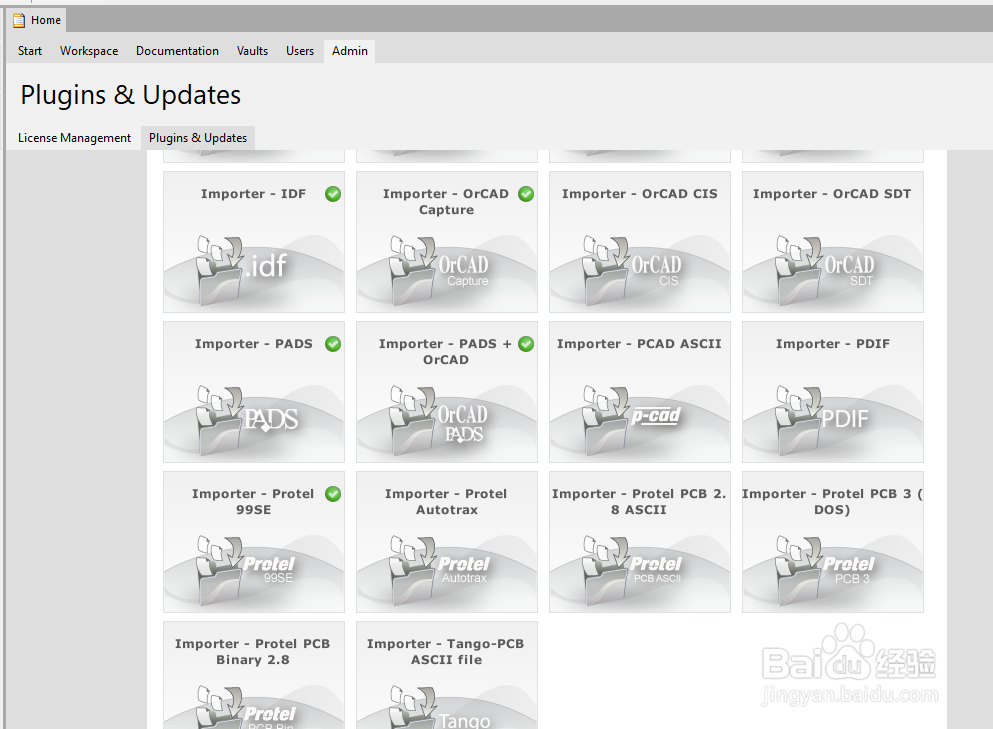Image resolution: width=993 pixels, height=729 pixels.
Task: Click 'Importer - Protel PCB 3 (DOS)' title
Action: click(x=832, y=502)
